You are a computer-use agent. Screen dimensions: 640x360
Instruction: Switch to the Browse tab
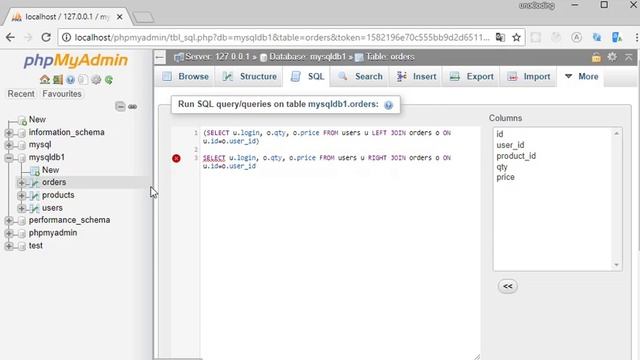pyautogui.click(x=185, y=77)
